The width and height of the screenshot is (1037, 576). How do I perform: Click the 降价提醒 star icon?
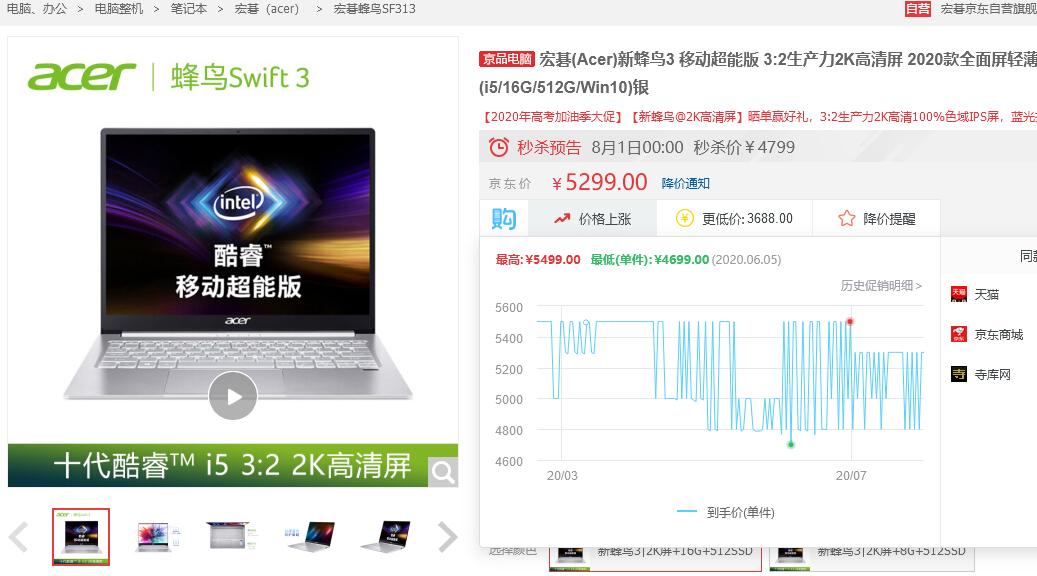(847, 219)
